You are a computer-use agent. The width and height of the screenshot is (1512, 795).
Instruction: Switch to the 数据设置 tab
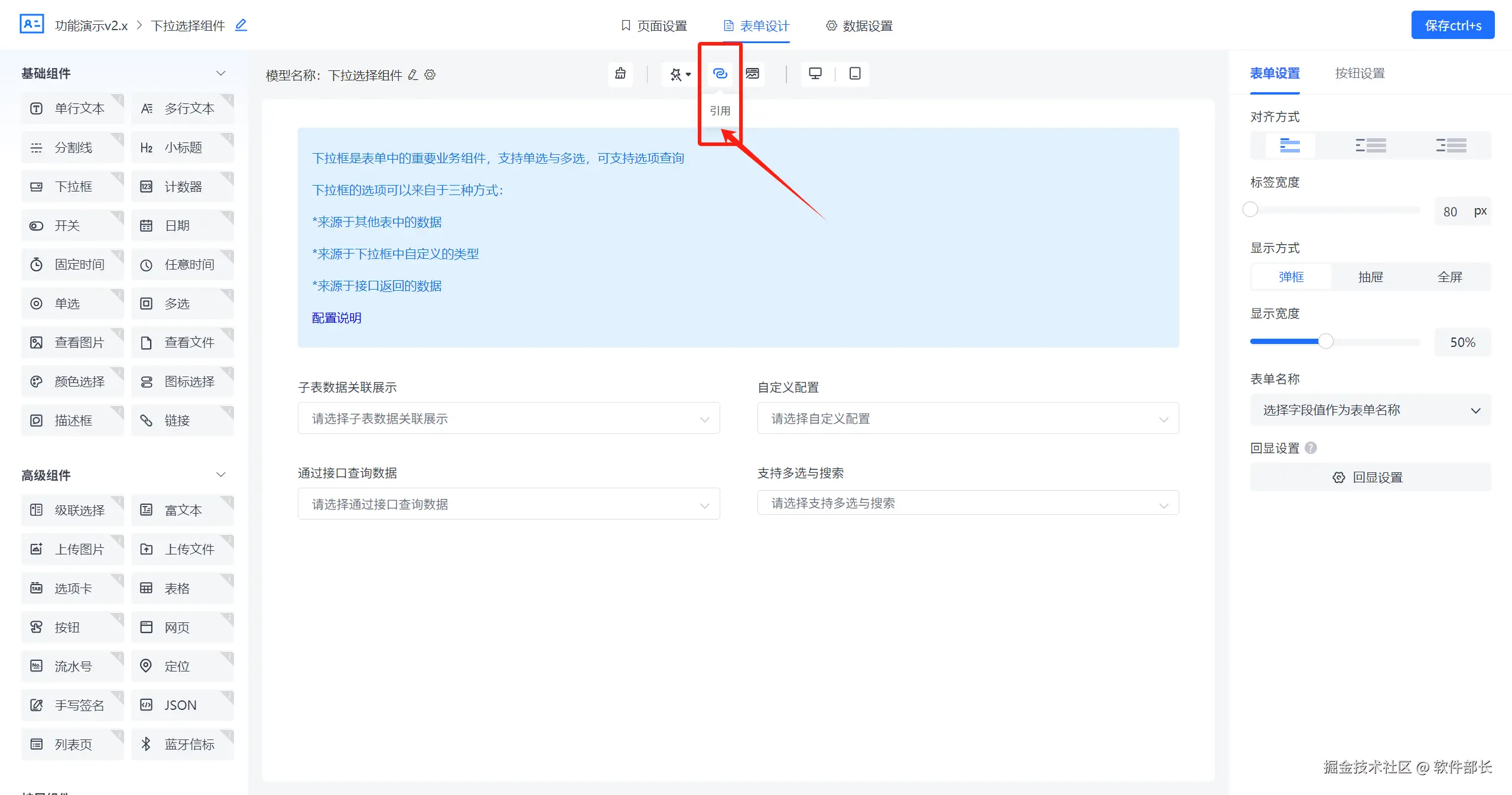coord(859,25)
